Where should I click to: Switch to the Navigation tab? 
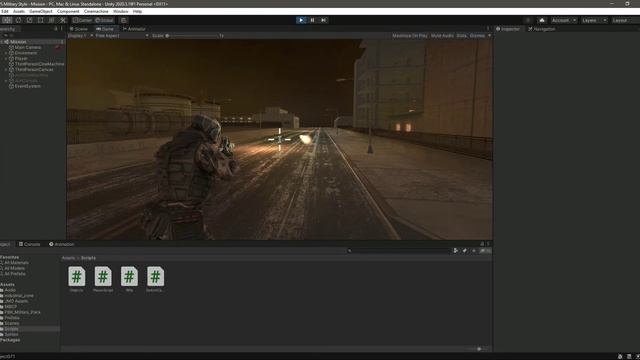(542, 29)
